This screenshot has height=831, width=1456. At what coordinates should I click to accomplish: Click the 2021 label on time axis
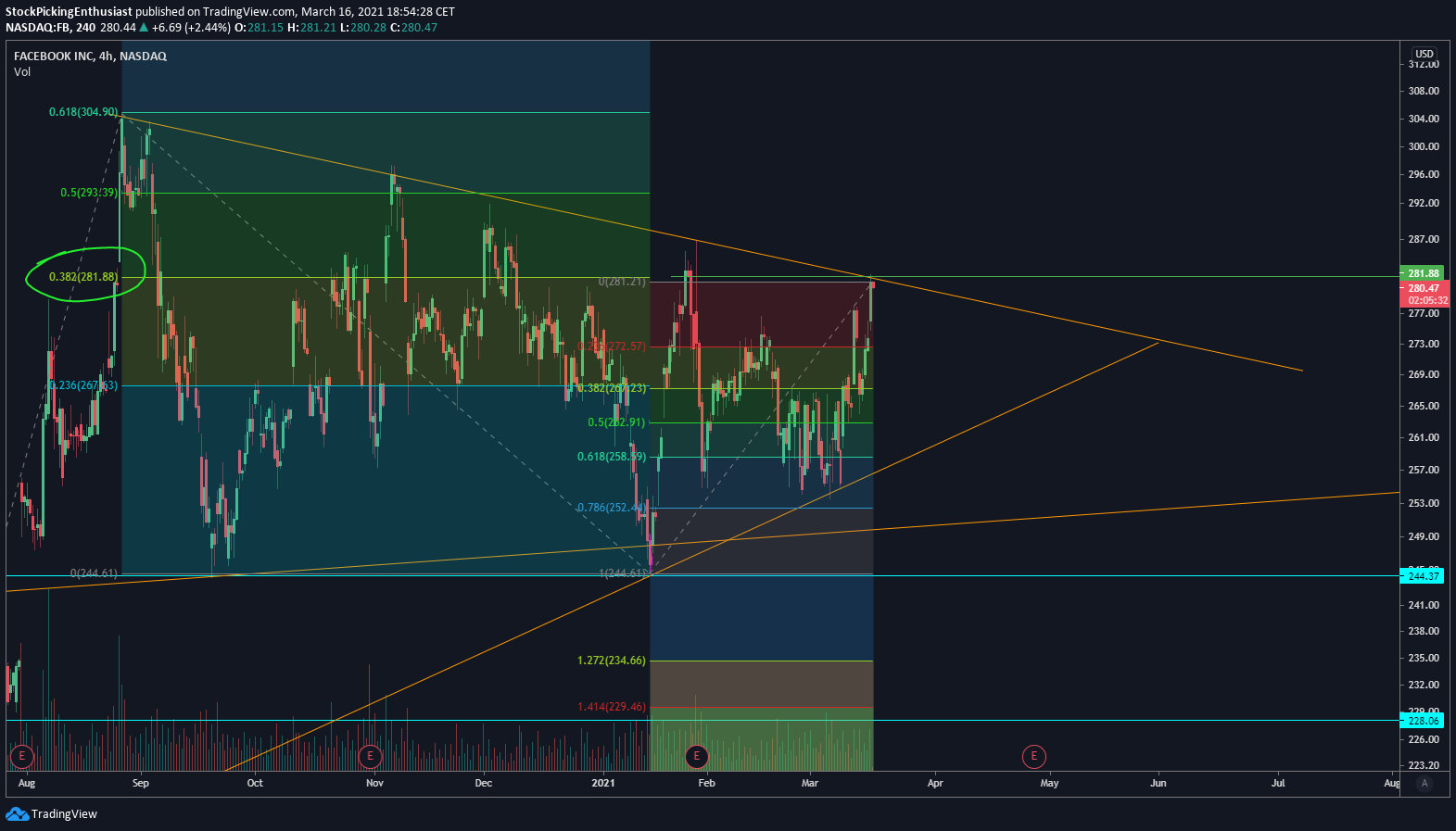pos(603,783)
